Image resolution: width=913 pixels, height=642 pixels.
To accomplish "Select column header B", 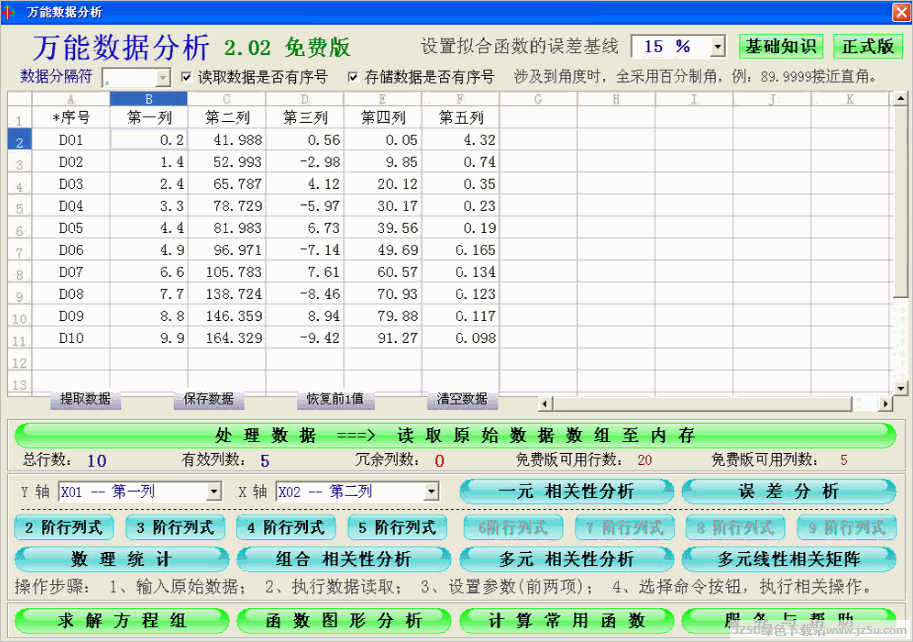I will click(x=148, y=99).
